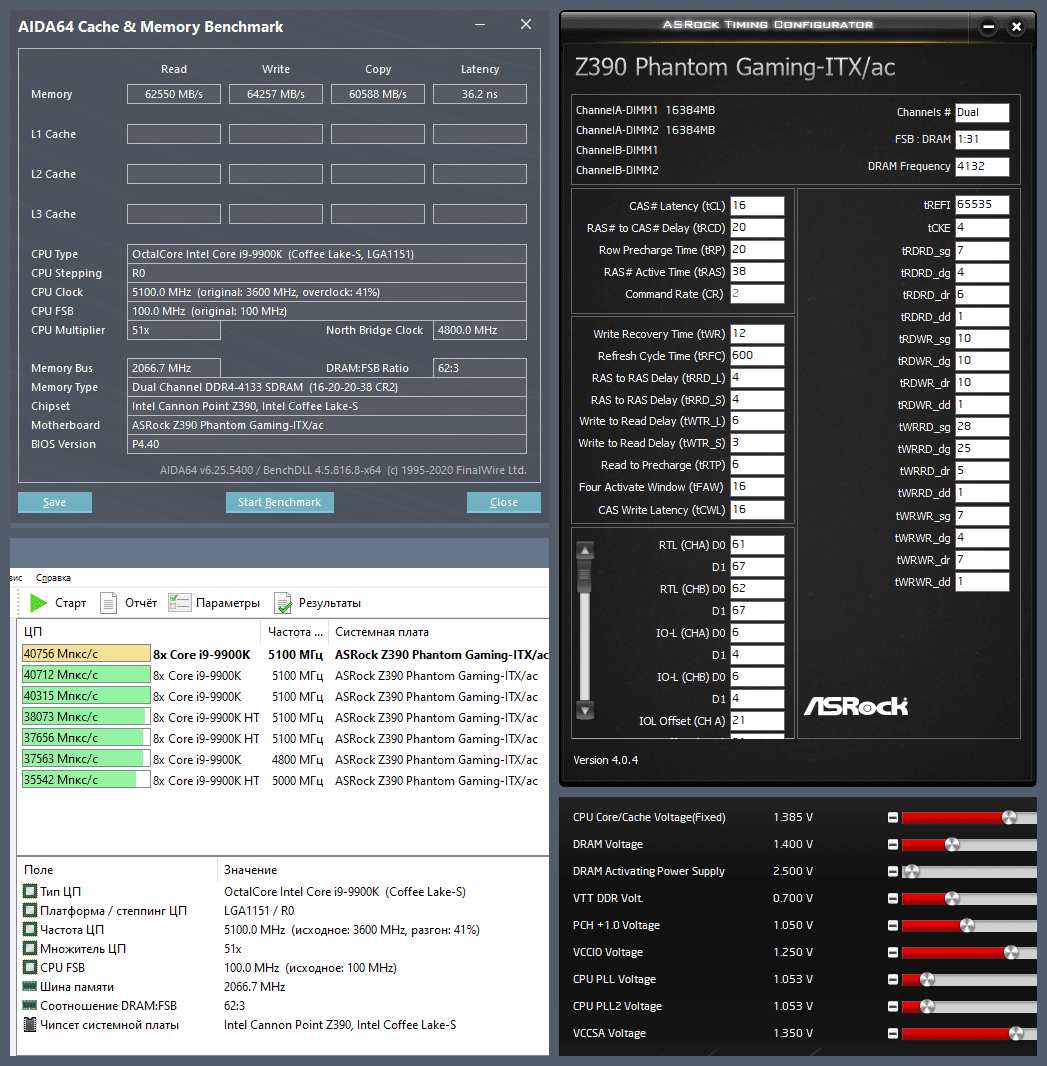This screenshot has width=1047, height=1066.
Task: Click the ЦП column header
Action: point(139,632)
